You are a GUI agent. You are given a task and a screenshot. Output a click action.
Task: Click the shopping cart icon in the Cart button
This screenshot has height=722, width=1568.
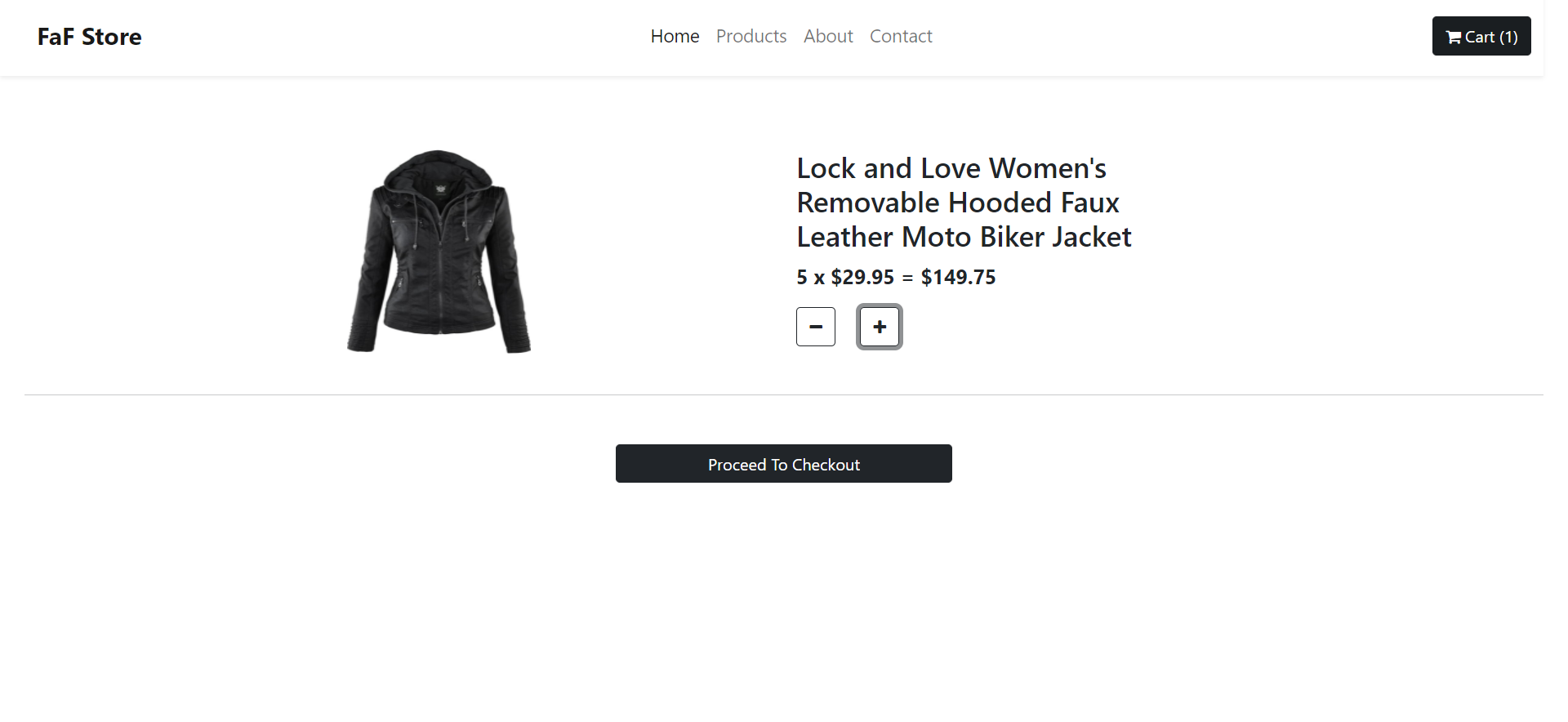click(1453, 36)
